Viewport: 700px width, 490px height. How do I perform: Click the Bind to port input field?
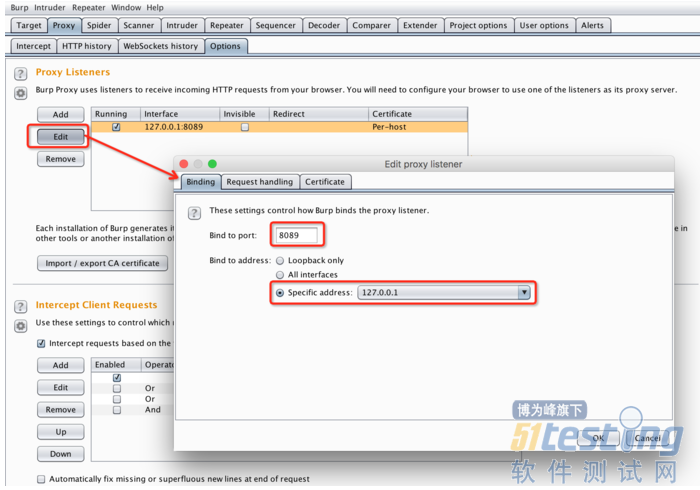[297, 235]
